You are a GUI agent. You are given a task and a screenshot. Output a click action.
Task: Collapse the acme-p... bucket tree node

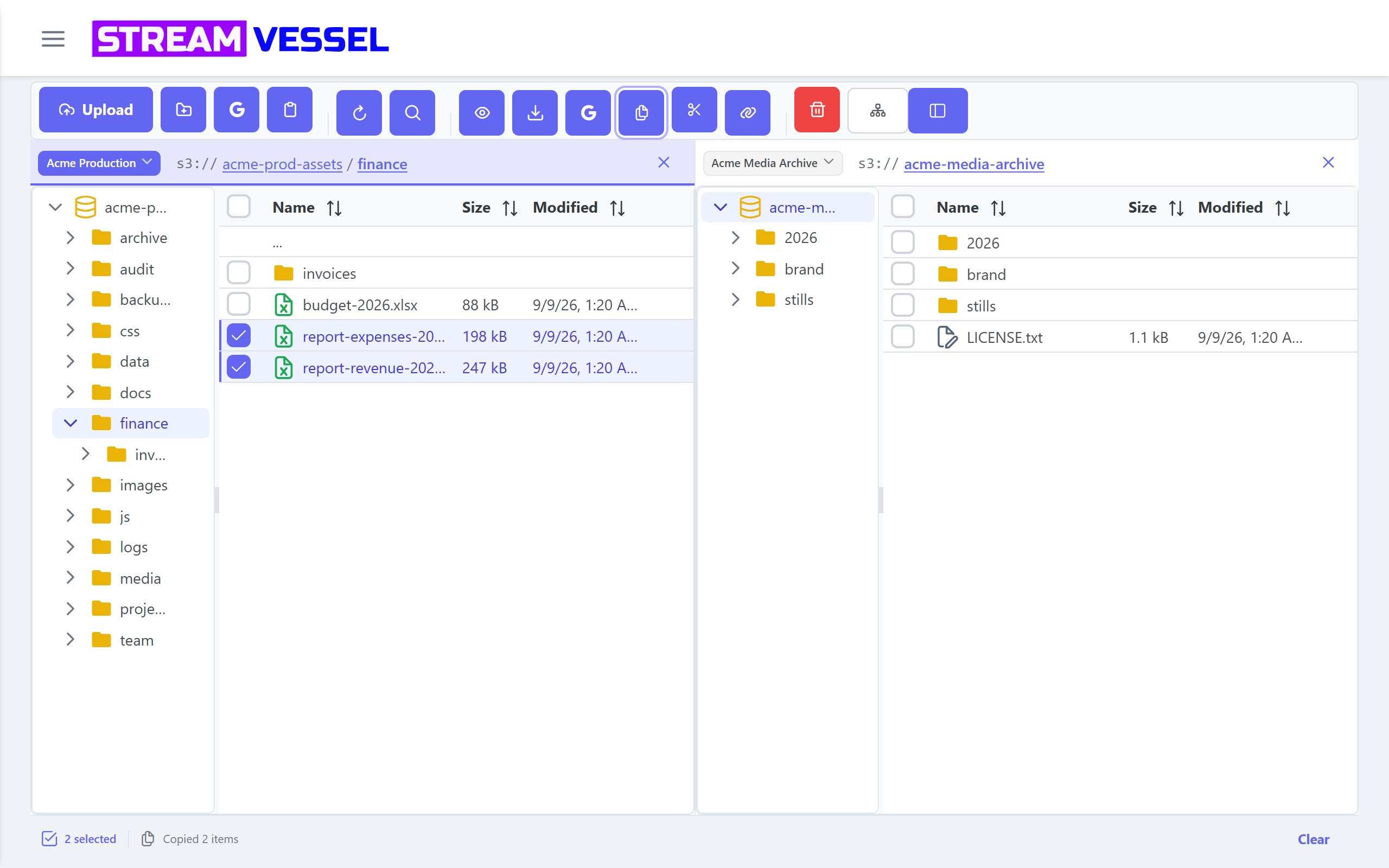click(x=55, y=207)
